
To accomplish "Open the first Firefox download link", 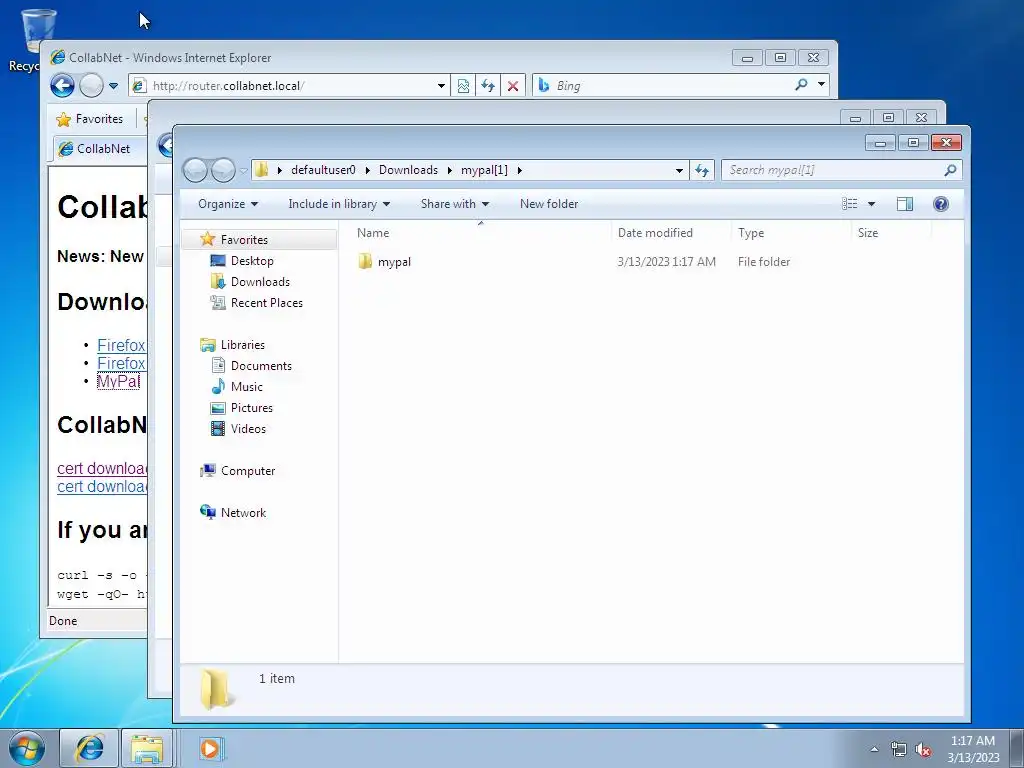I will pyautogui.click(x=121, y=345).
